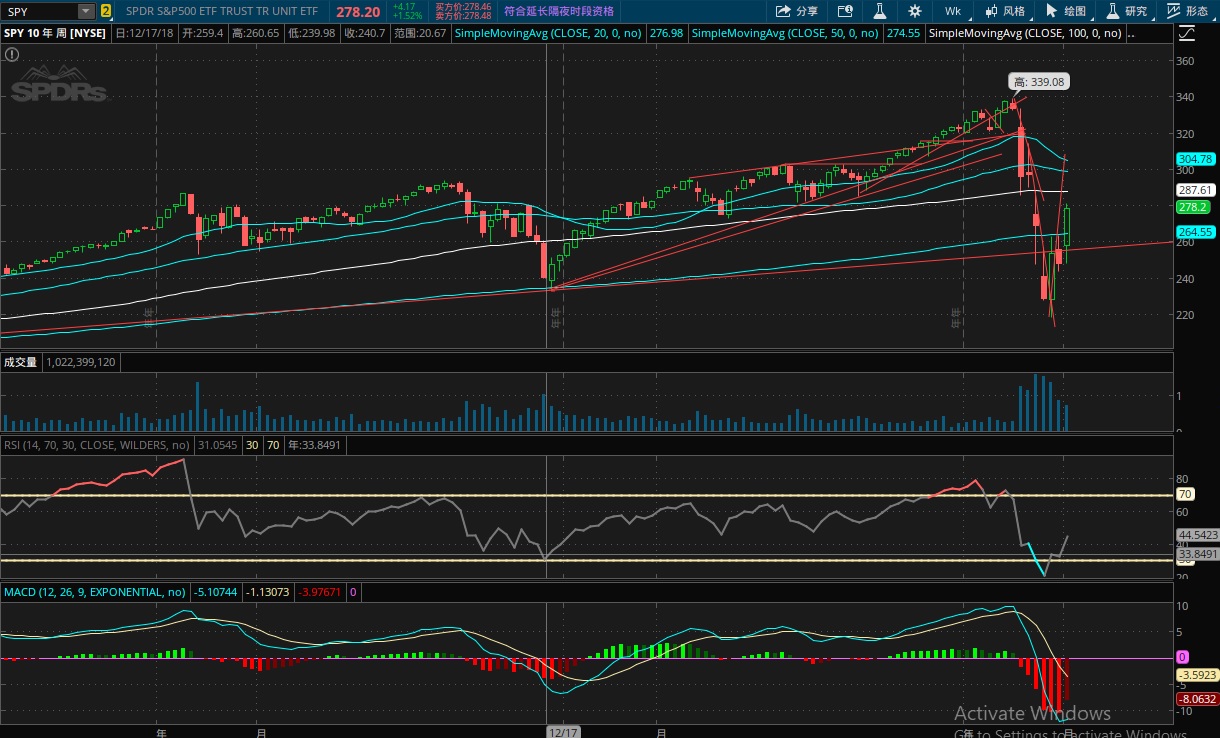Click the share arrow icon labeled 分享

coord(798,11)
